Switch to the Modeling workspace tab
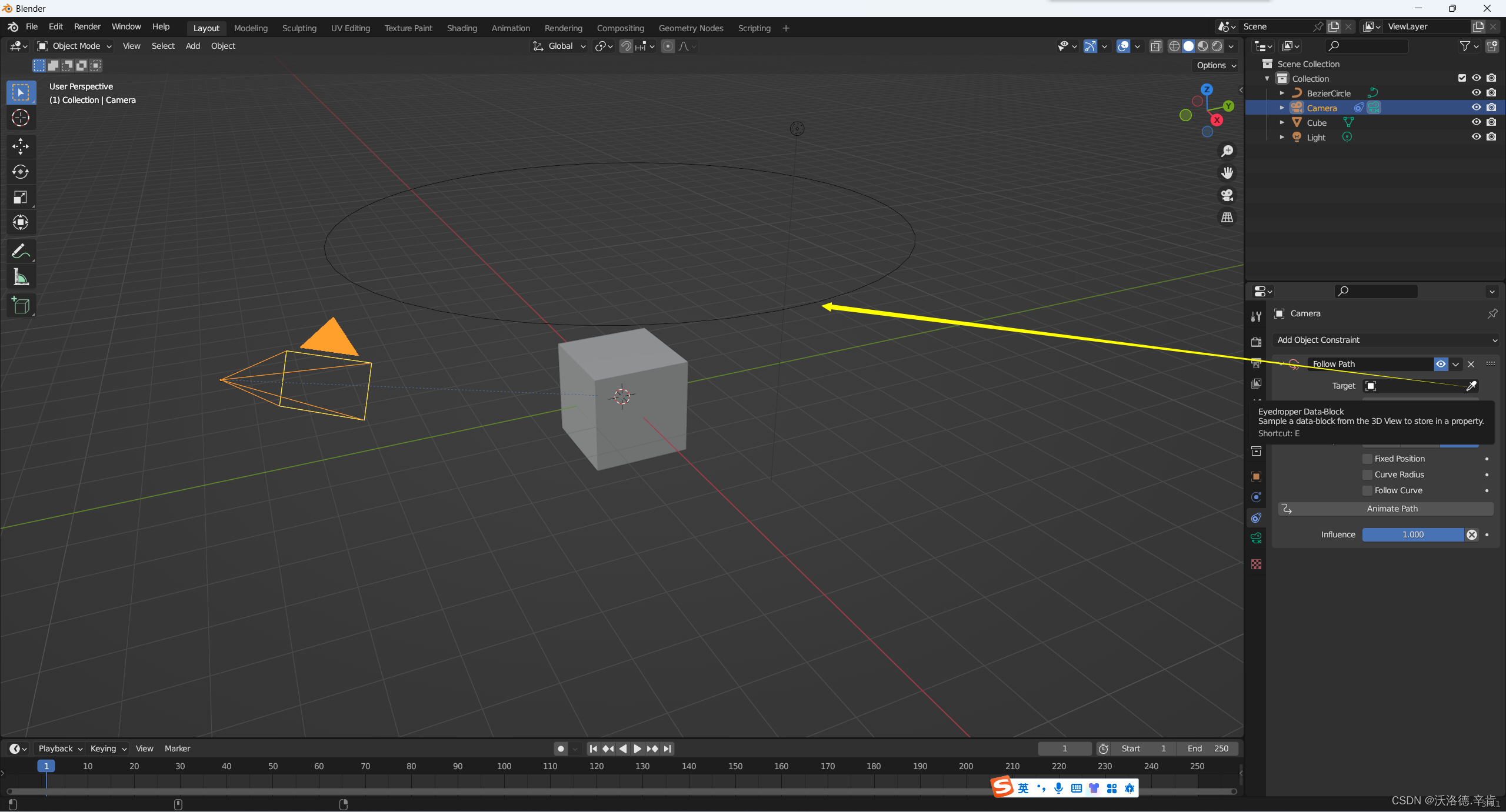This screenshot has width=1506, height=812. (251, 28)
